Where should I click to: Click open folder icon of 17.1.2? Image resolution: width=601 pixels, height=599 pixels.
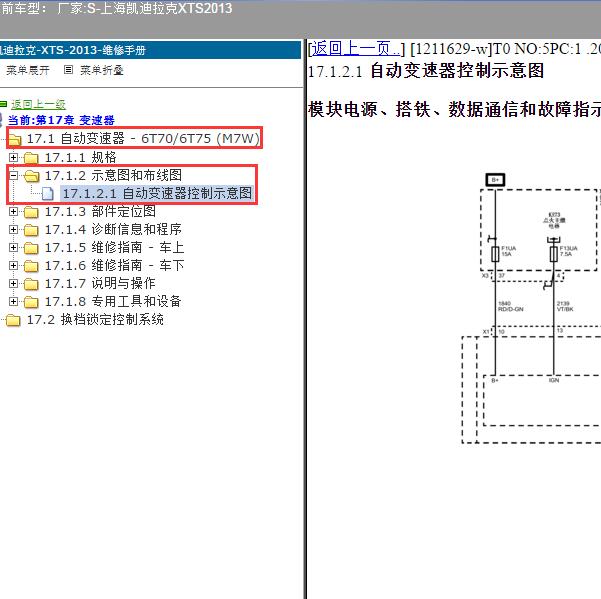(31, 176)
